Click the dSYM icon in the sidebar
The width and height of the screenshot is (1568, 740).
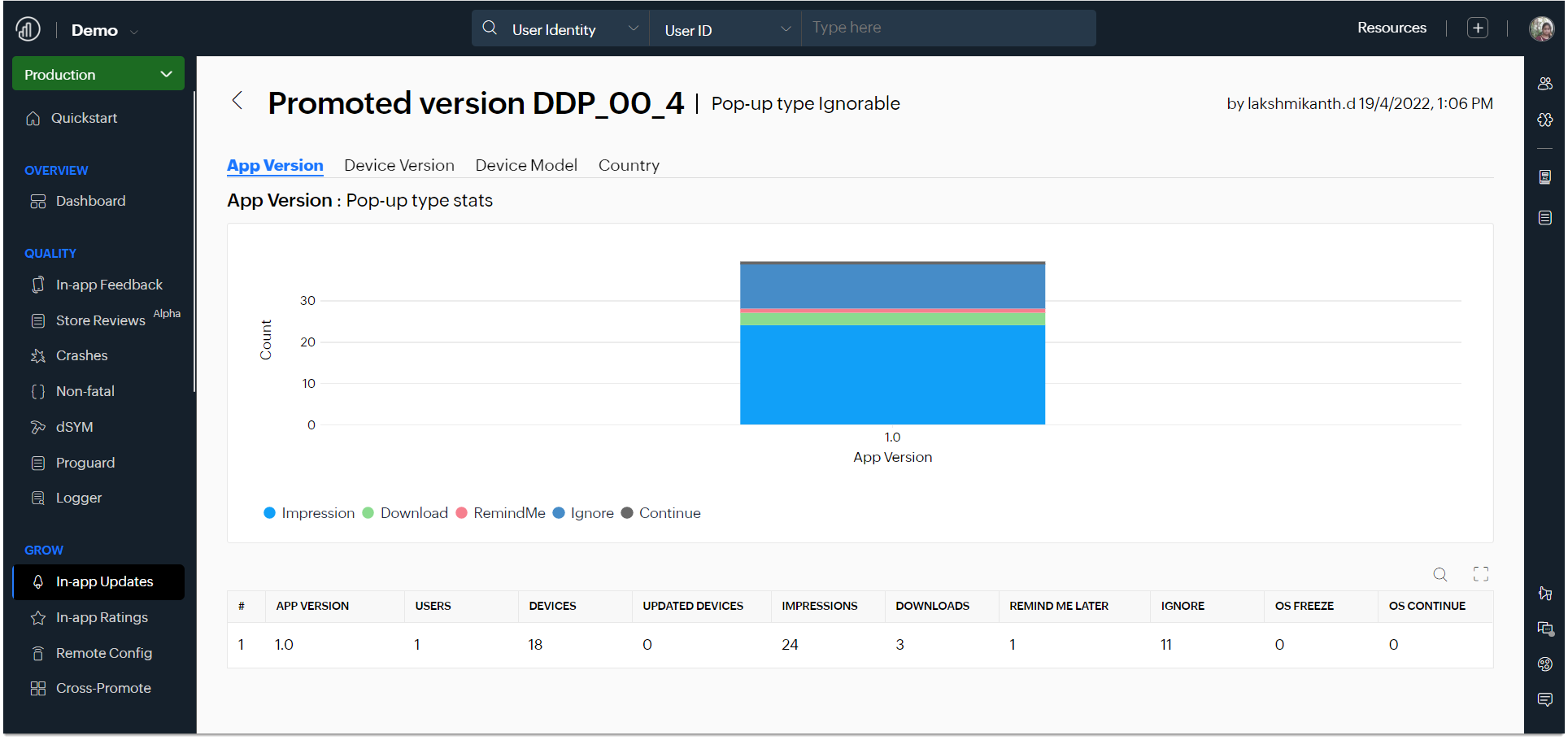[x=38, y=427]
